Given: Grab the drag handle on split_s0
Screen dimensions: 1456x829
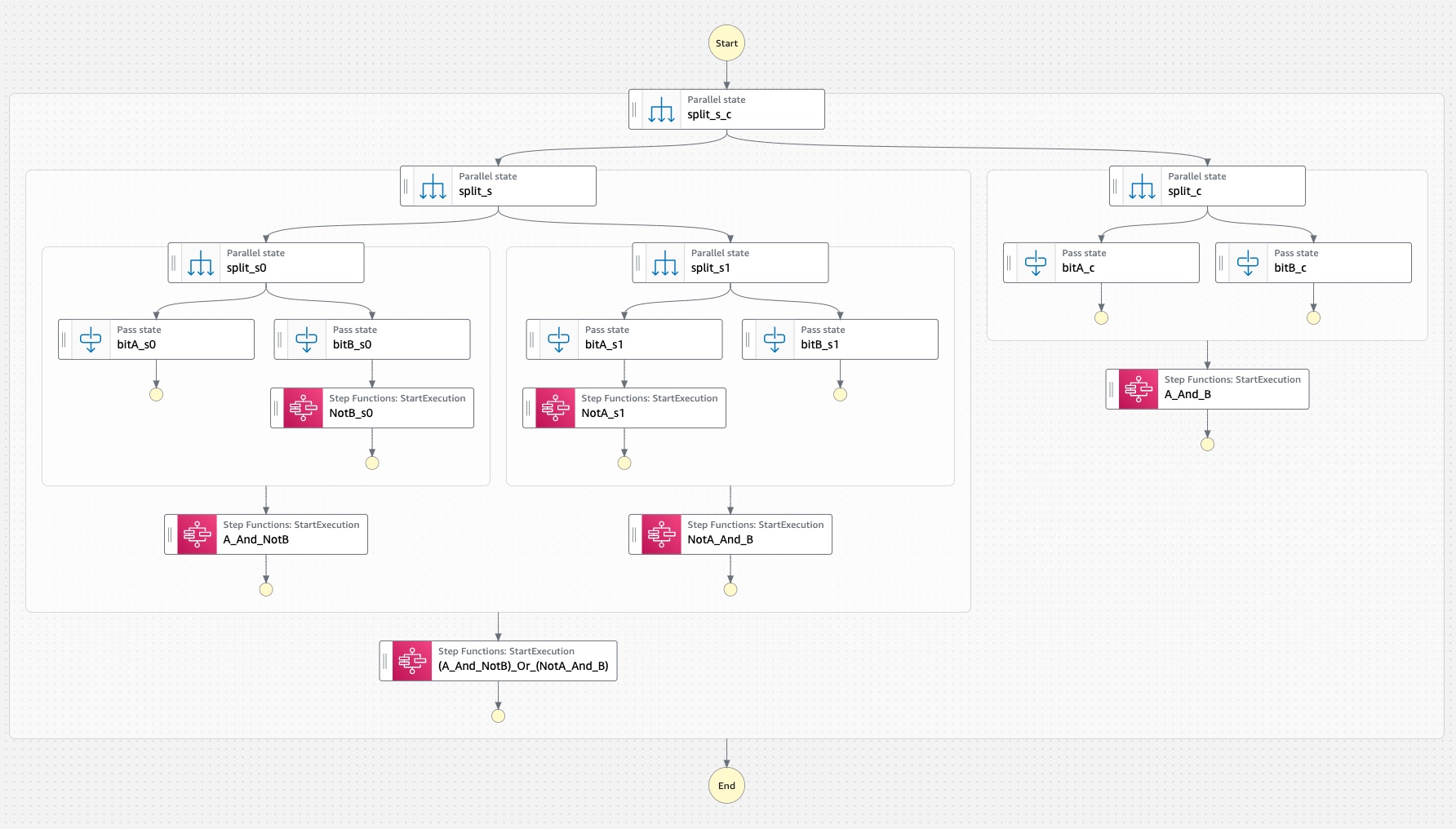Looking at the screenshot, I should pos(174,263).
